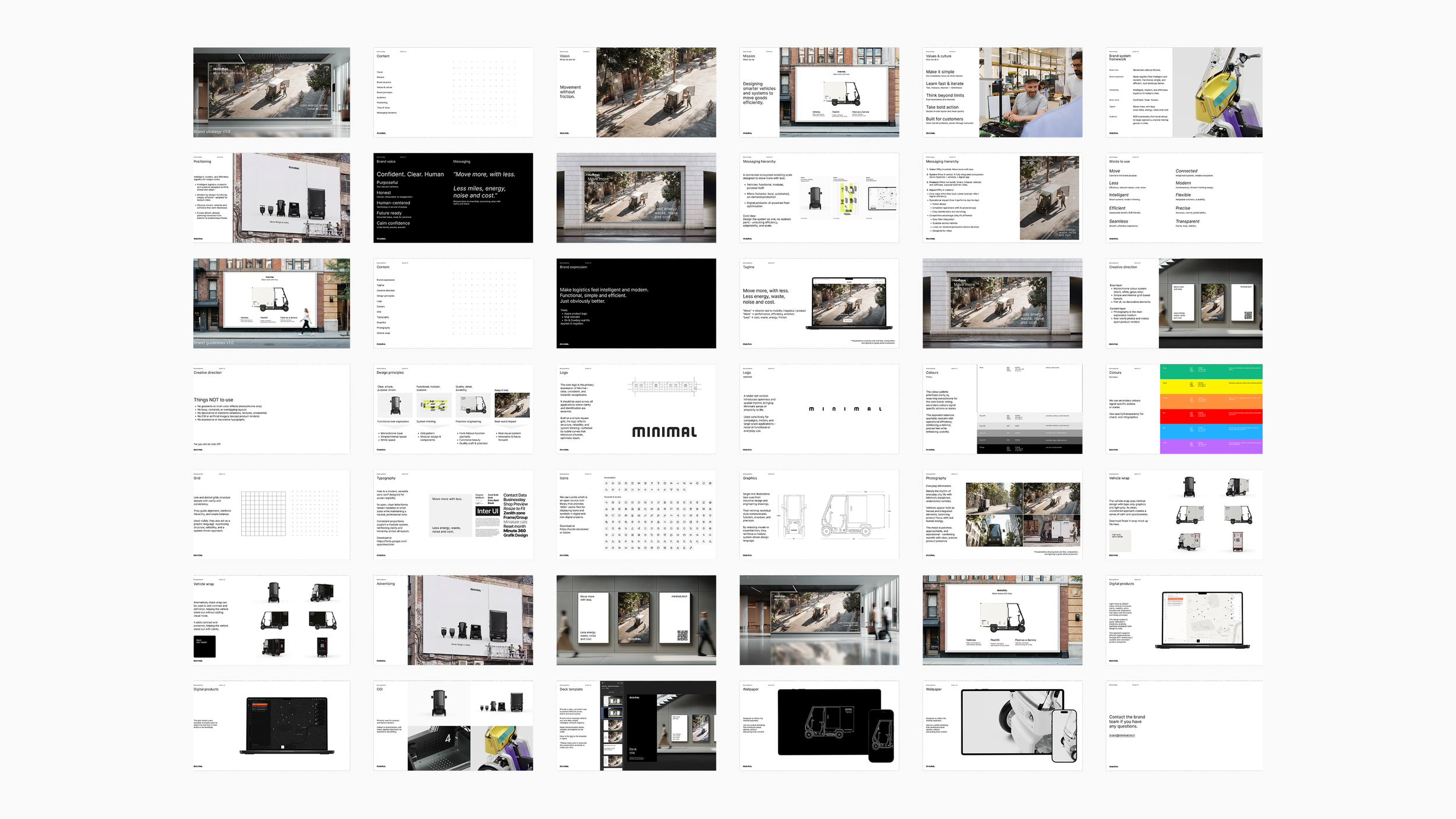Open the Colours primary palette slide
The image size is (1456, 819).
point(1002,409)
